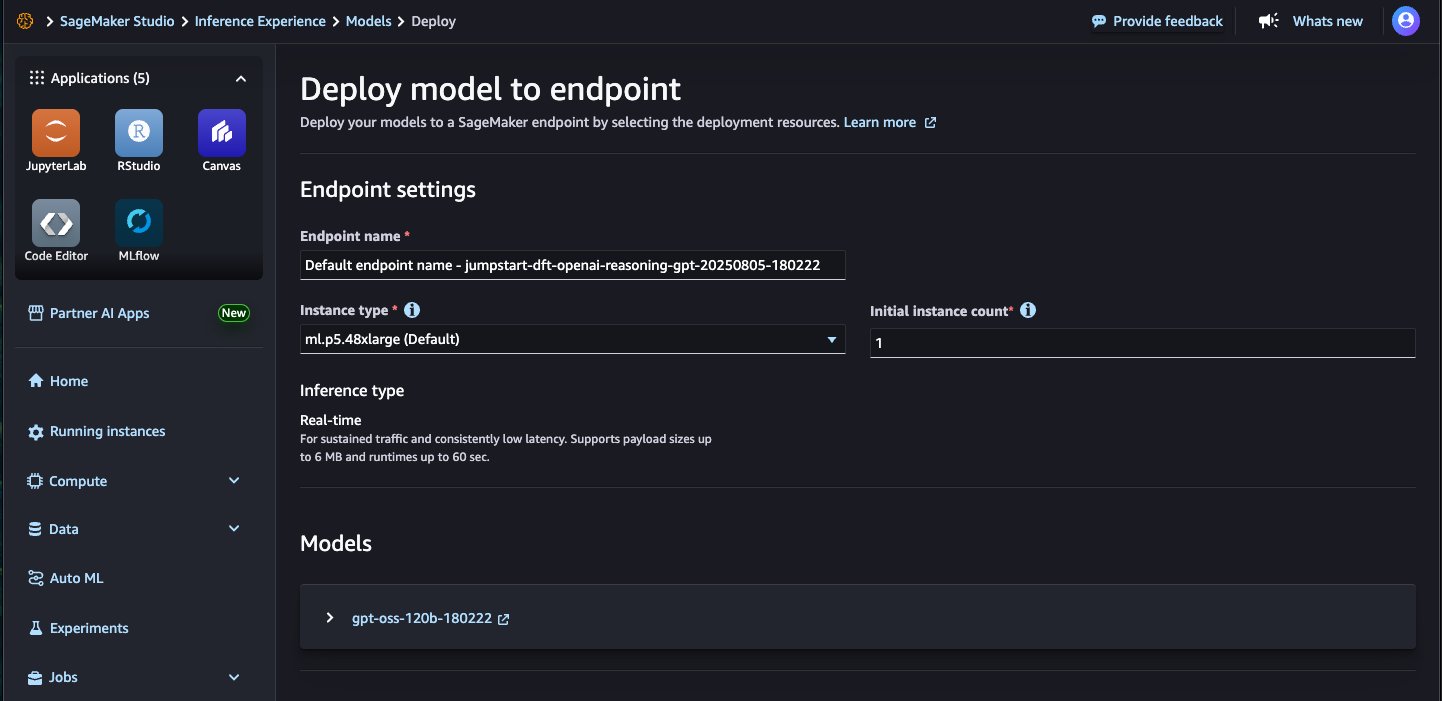Click the SageMaker logo icon
This screenshot has width=1442, height=701.
click(25, 21)
